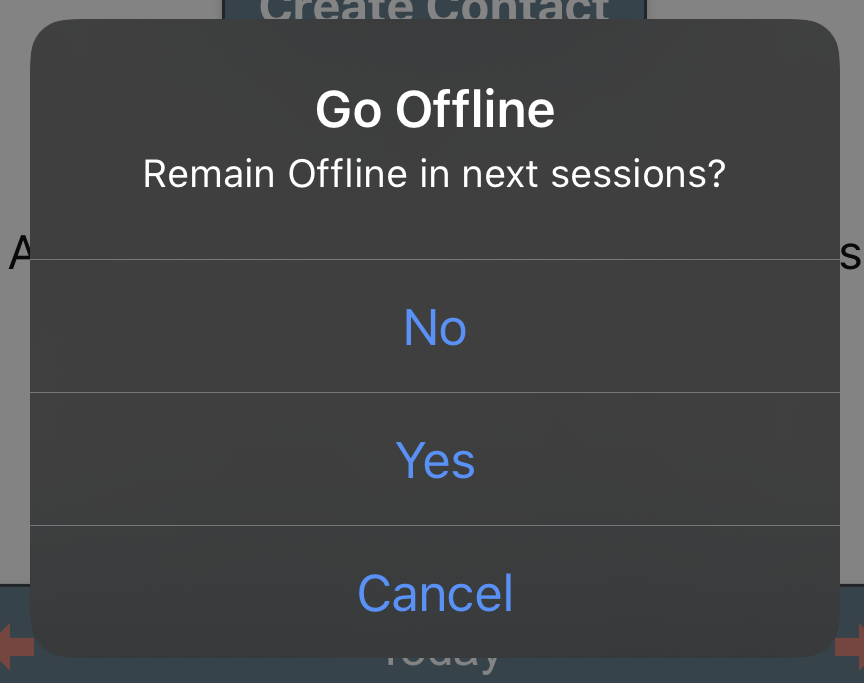Decline staying offline in next sessions
Screen dimensions: 864x683
[435, 327]
